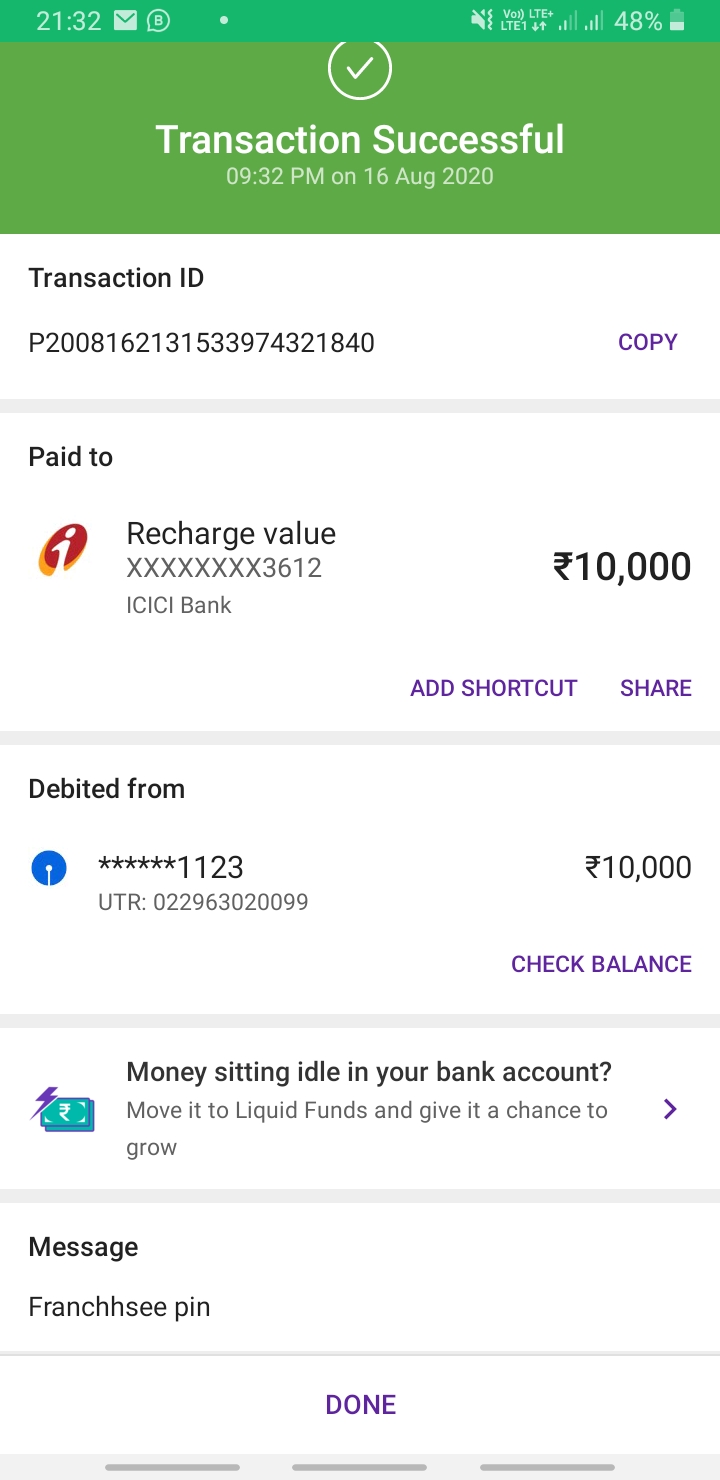720x1480 pixels.
Task: Tap the transaction ID number text
Action: pos(201,344)
